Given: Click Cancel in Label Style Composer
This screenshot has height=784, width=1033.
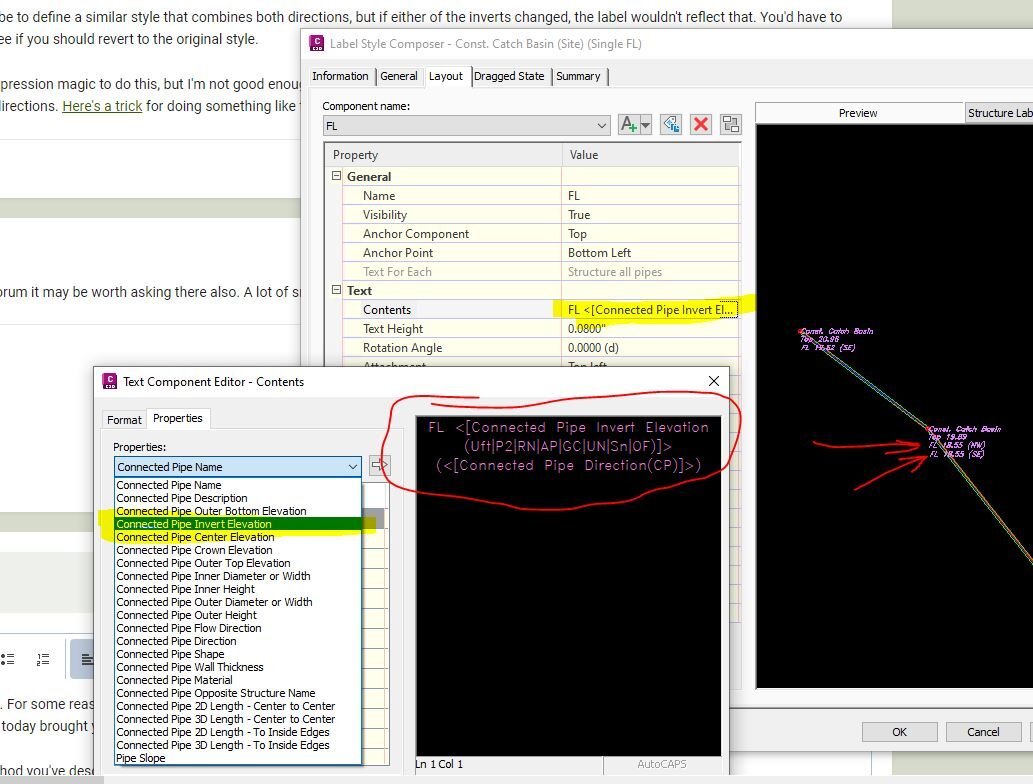Looking at the screenshot, I should click(983, 732).
